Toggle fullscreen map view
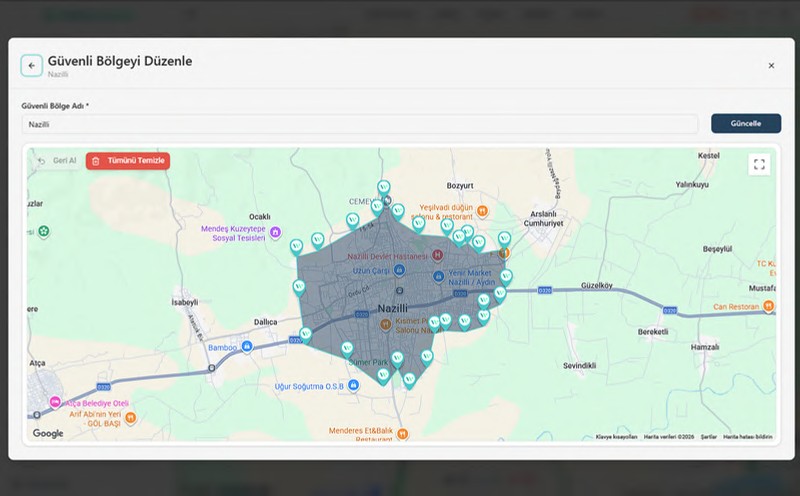Screen dimensions: 800x496 click(759, 164)
